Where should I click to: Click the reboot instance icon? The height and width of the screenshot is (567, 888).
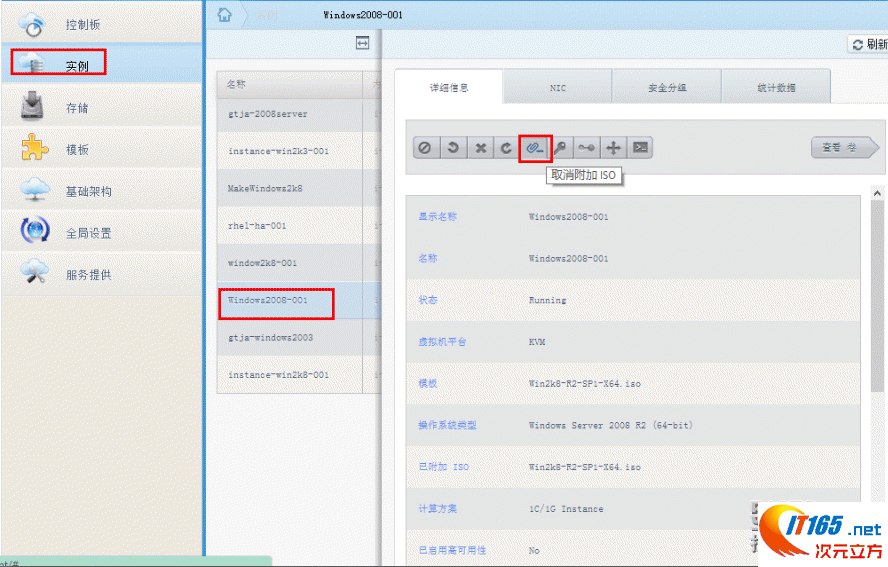coord(452,148)
